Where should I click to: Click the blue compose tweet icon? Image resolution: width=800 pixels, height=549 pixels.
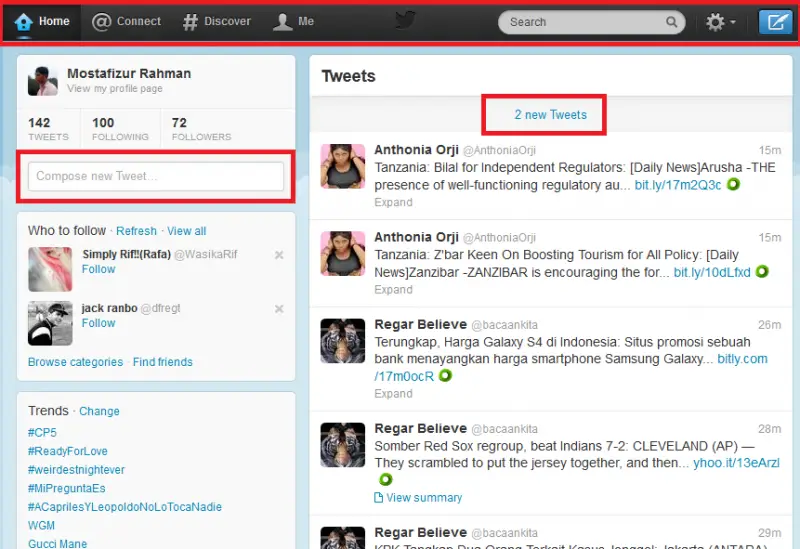tap(775, 22)
